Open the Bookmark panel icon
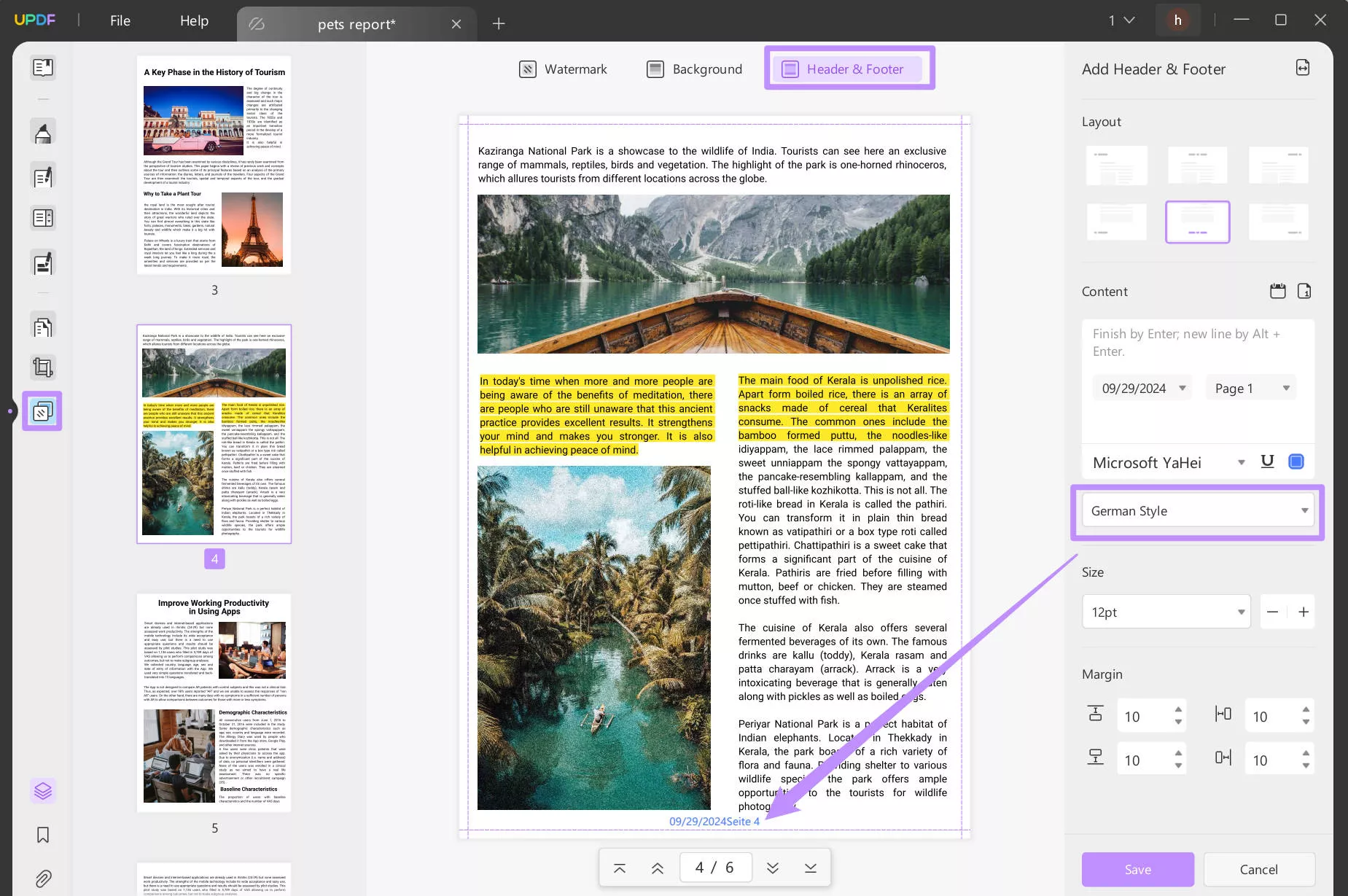 [43, 835]
